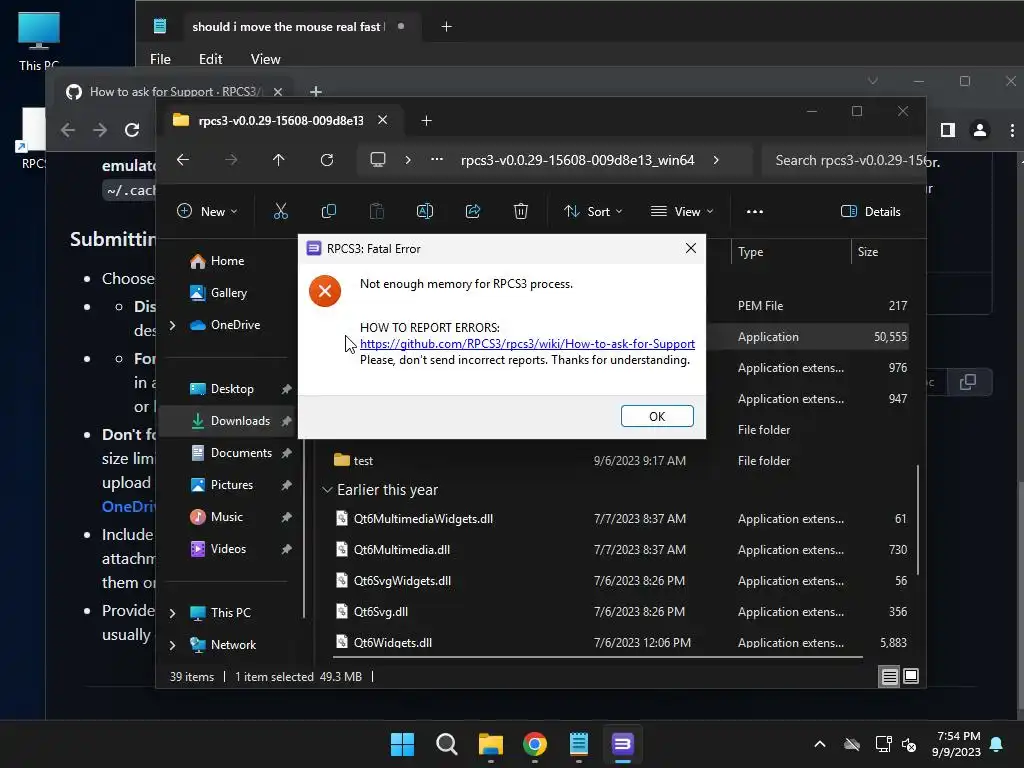Click the Type column header
Image resolution: width=1024 pixels, height=768 pixels.
pos(790,251)
